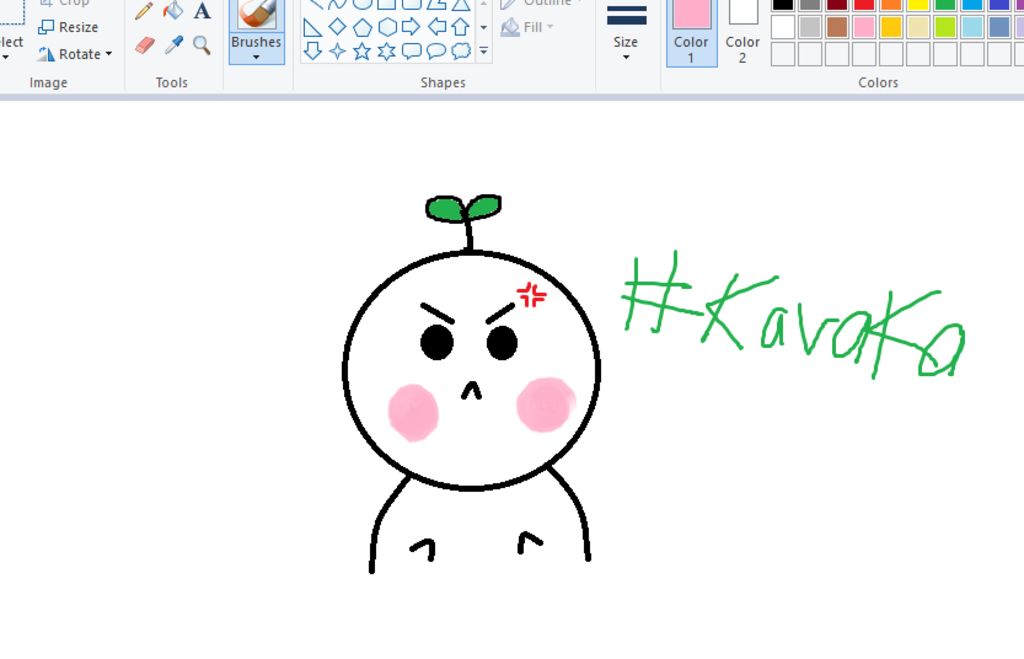Choose the down arrow shape

313,51
